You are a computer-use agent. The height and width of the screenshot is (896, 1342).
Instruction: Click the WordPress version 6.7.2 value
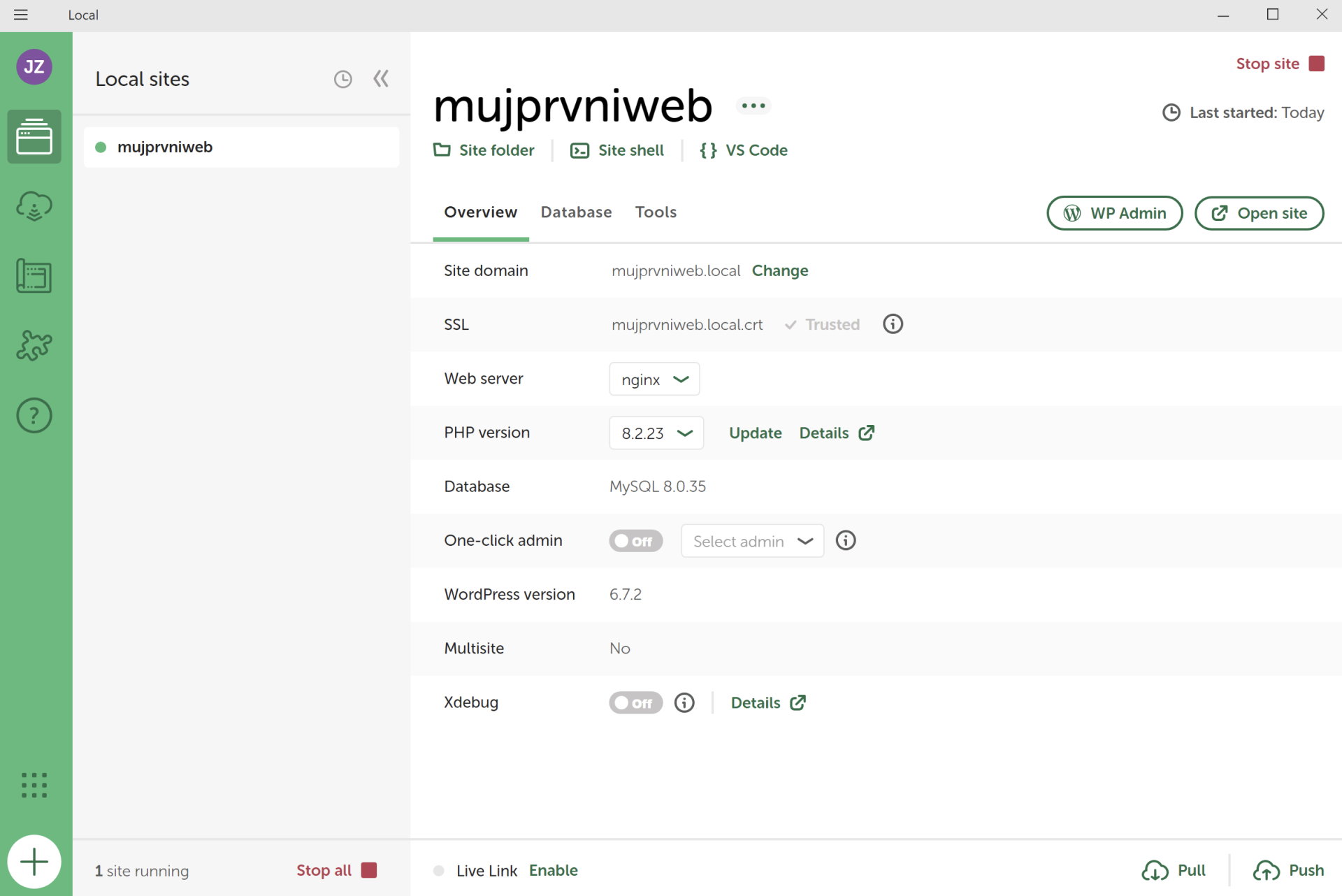pos(626,594)
